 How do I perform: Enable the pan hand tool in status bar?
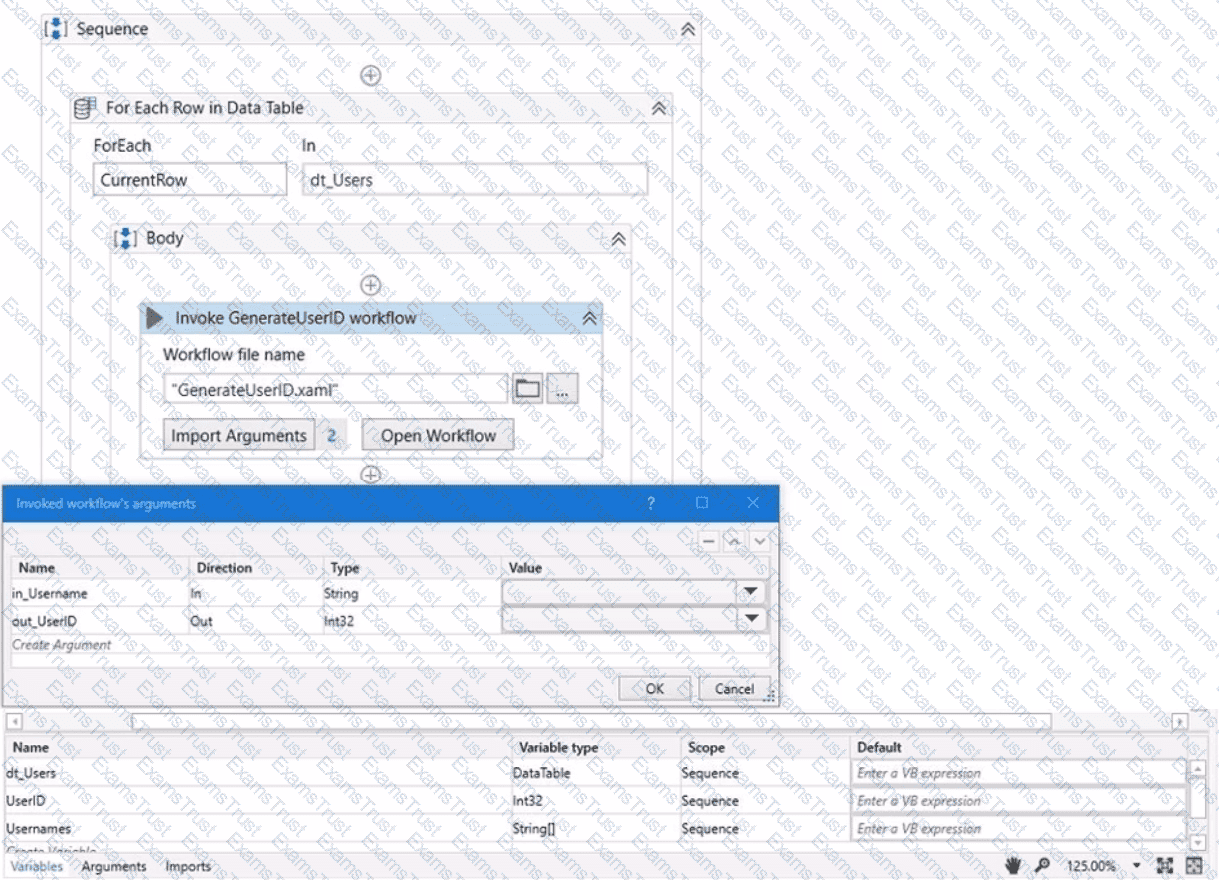(1013, 866)
